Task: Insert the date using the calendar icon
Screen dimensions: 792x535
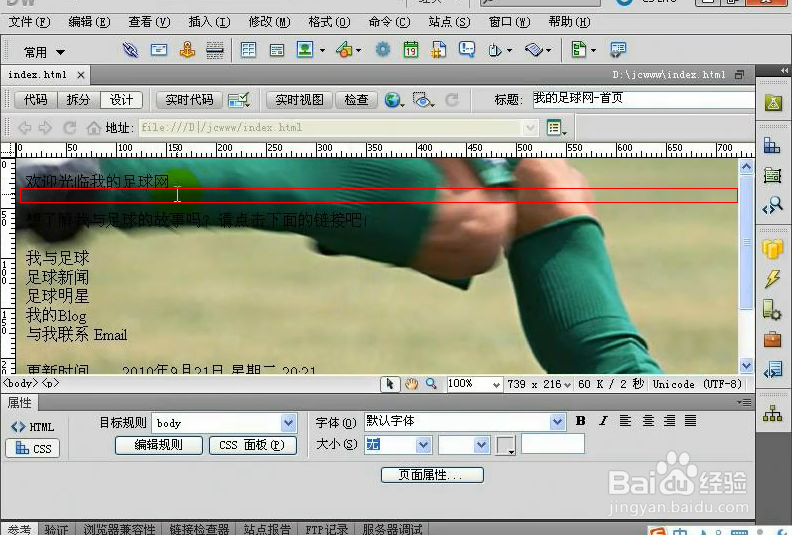Action: (x=411, y=50)
